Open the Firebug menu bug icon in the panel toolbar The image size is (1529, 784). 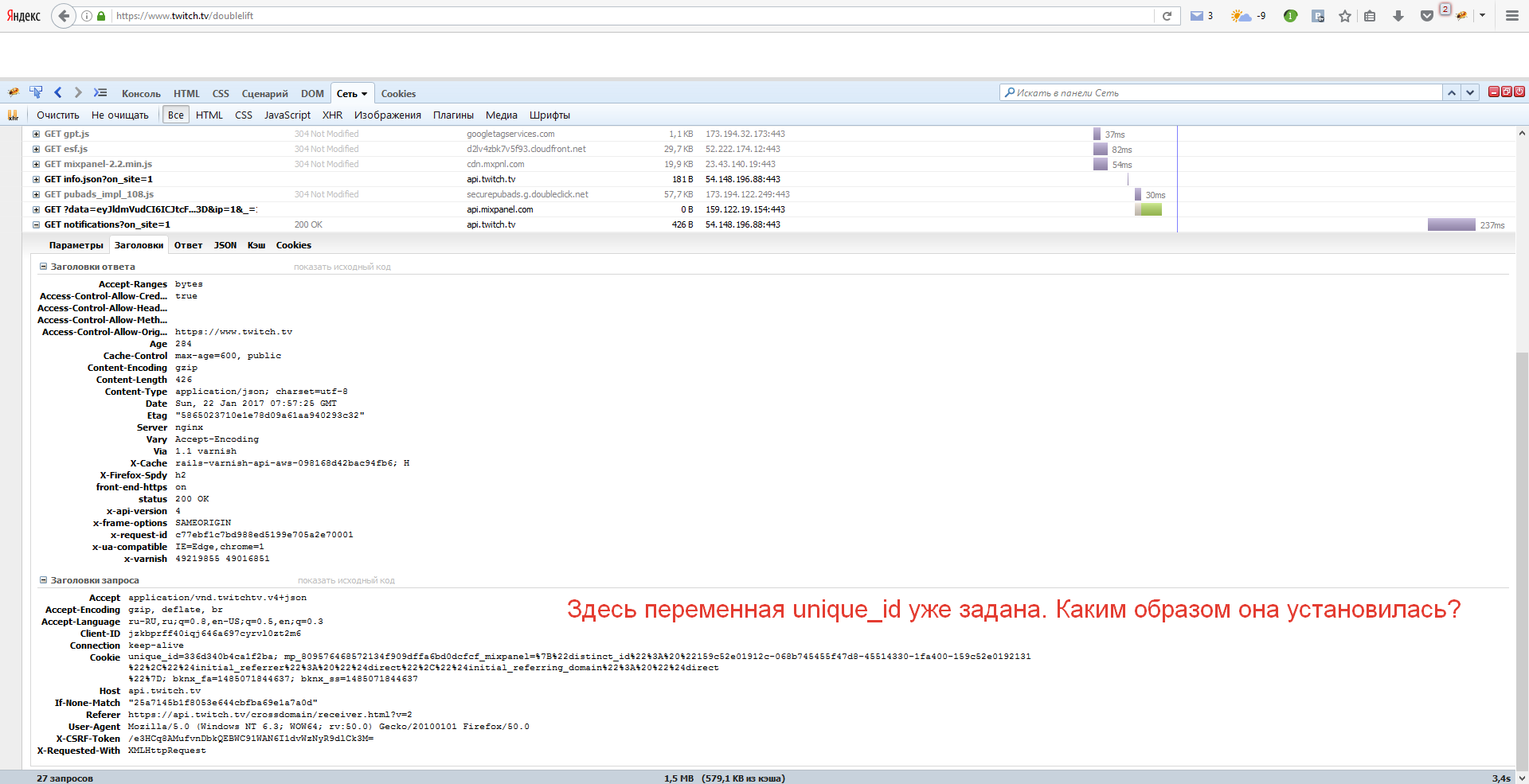tap(14, 92)
